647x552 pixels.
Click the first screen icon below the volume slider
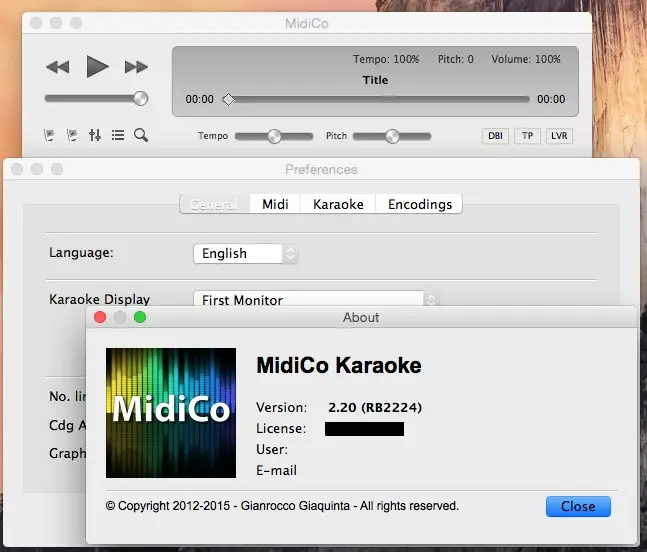pyautogui.click(x=49, y=135)
